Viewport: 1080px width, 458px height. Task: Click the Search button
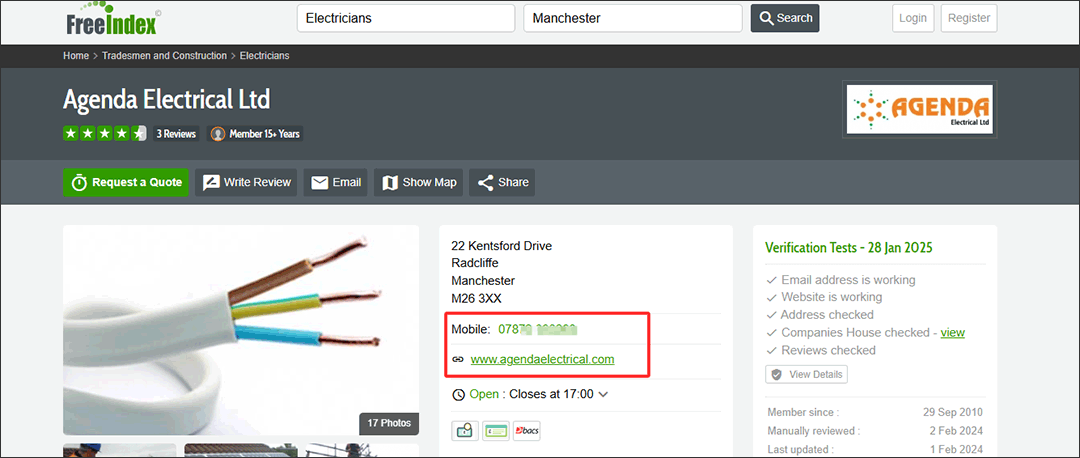pyautogui.click(x=785, y=19)
